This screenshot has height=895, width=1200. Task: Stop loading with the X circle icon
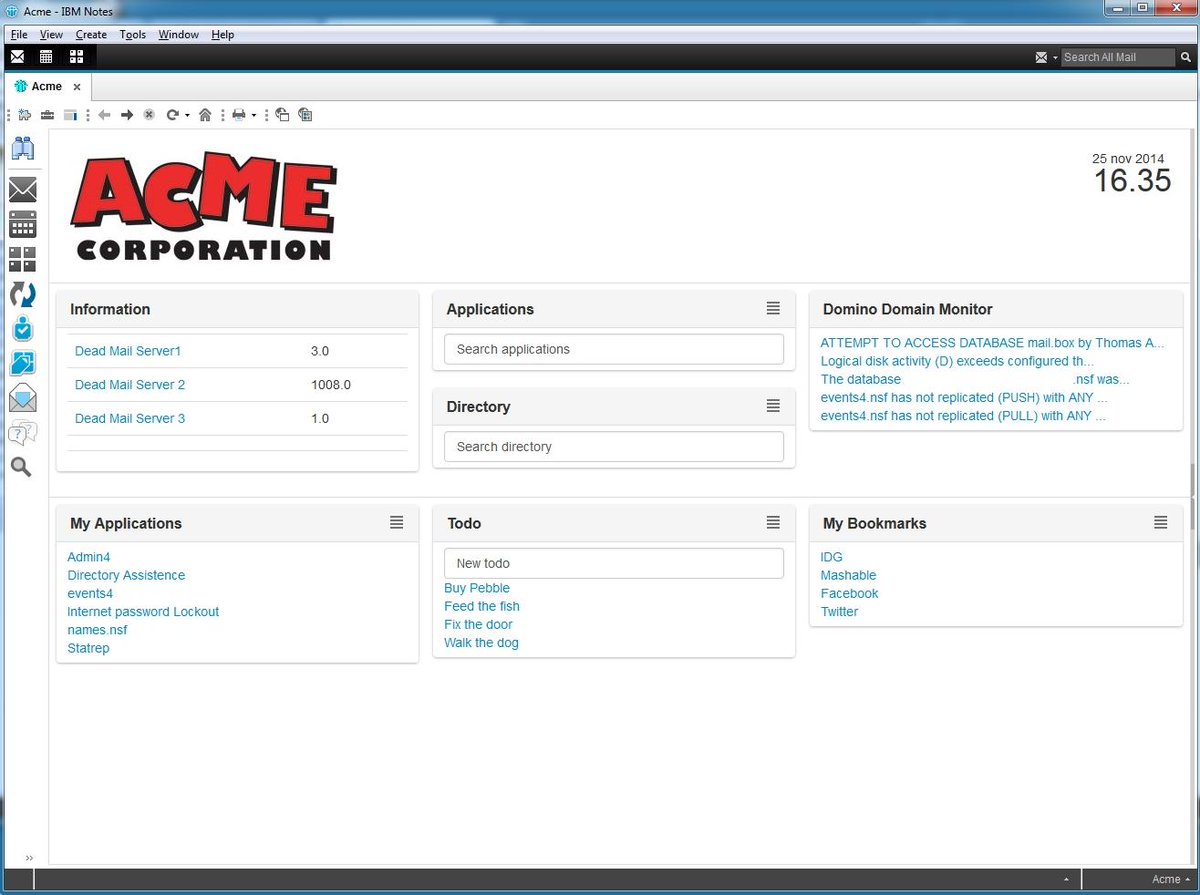tap(149, 115)
